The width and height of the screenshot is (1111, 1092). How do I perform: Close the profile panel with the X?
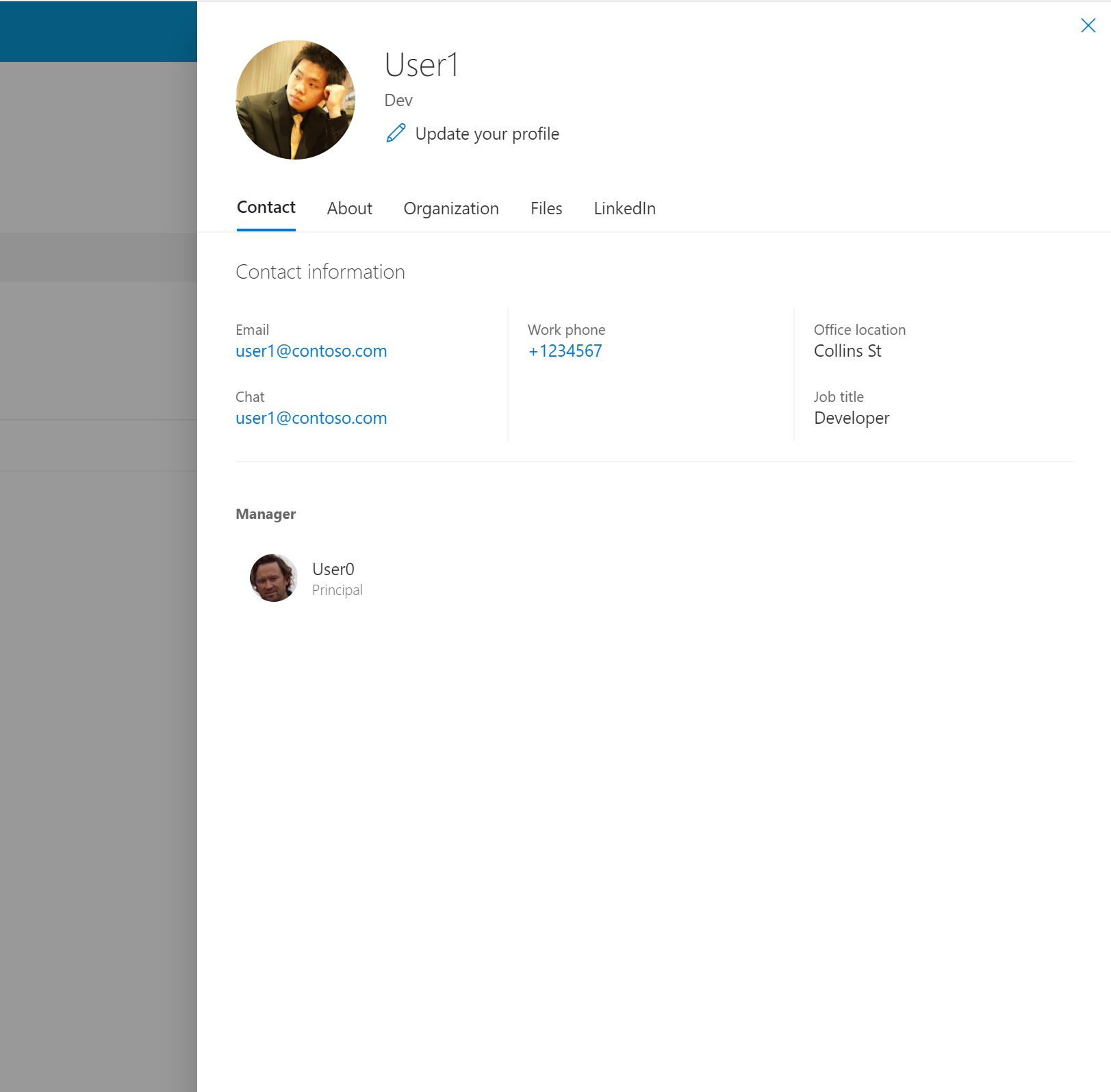coord(1088,25)
